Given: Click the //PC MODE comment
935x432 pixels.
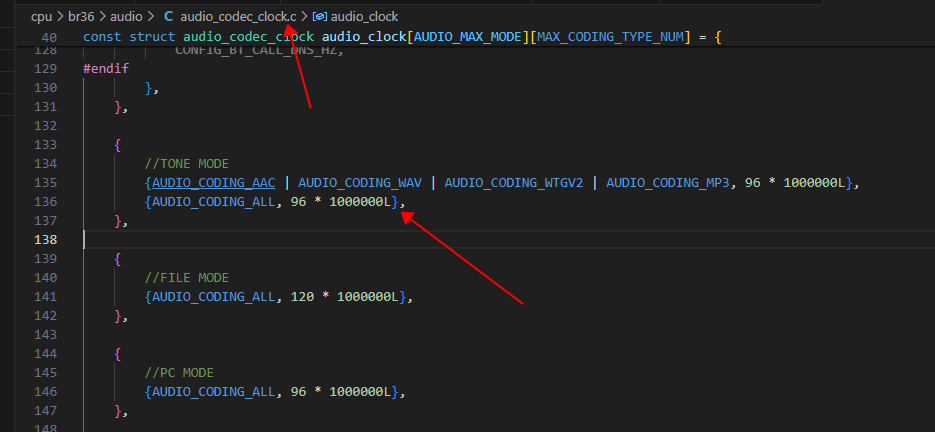Looking at the screenshot, I should coord(179,373).
